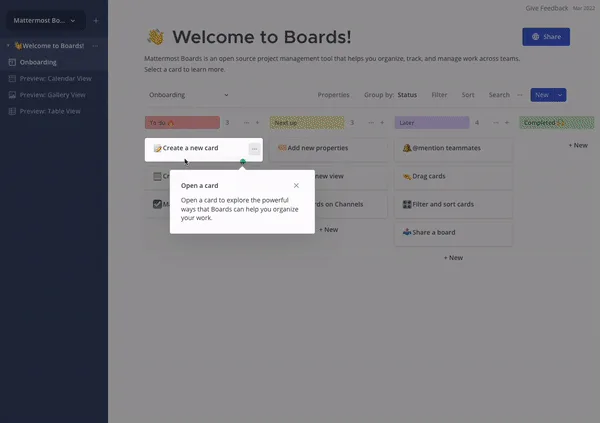Viewport: 600px width, 423px height.
Task: Change Group by Status setting
Action: 390,95
